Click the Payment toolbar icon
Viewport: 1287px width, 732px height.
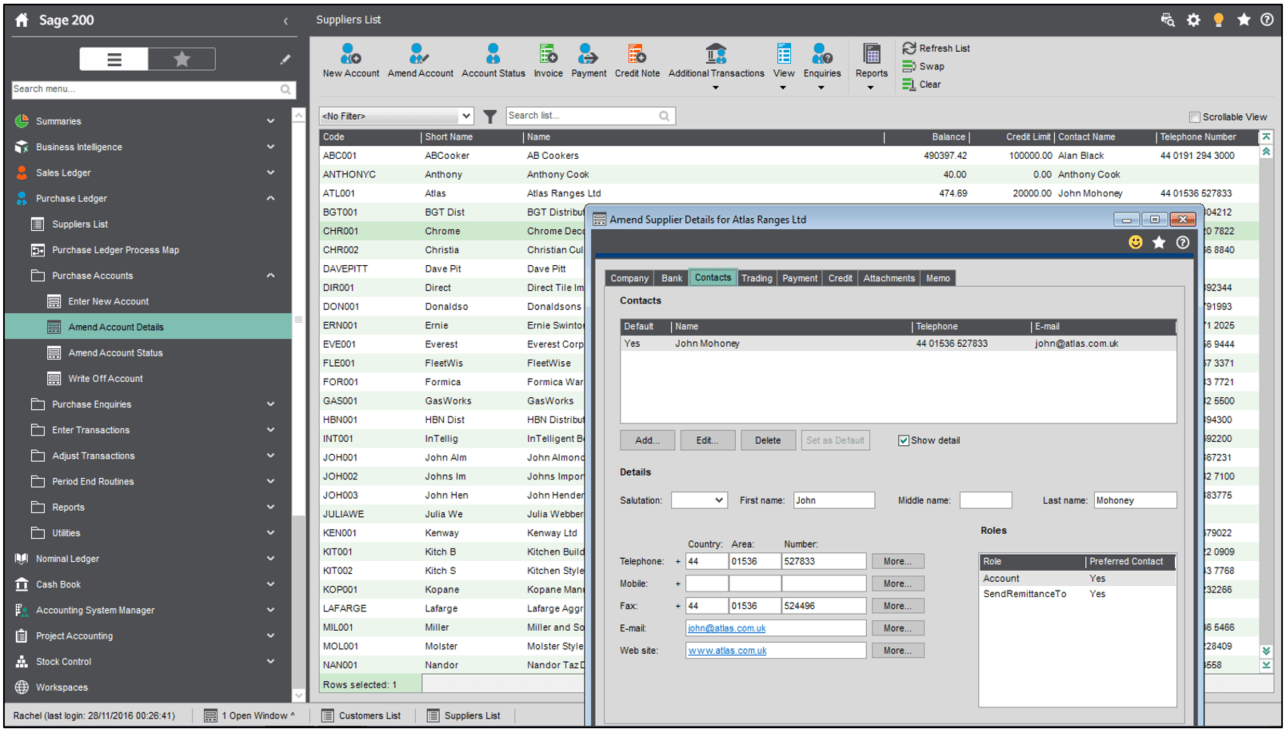[588, 54]
